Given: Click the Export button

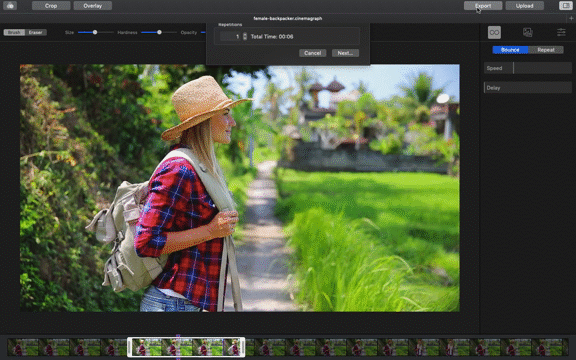Looking at the screenshot, I should click(483, 6).
